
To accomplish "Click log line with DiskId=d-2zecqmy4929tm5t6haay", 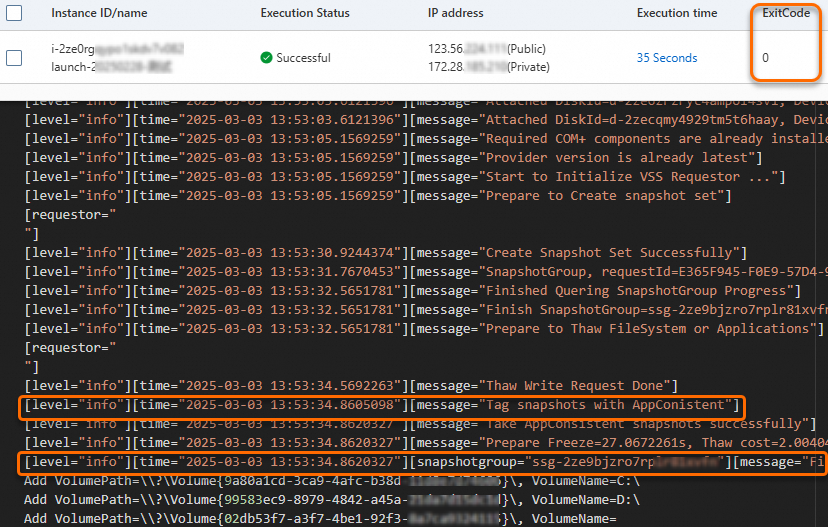I will click(426, 120).
